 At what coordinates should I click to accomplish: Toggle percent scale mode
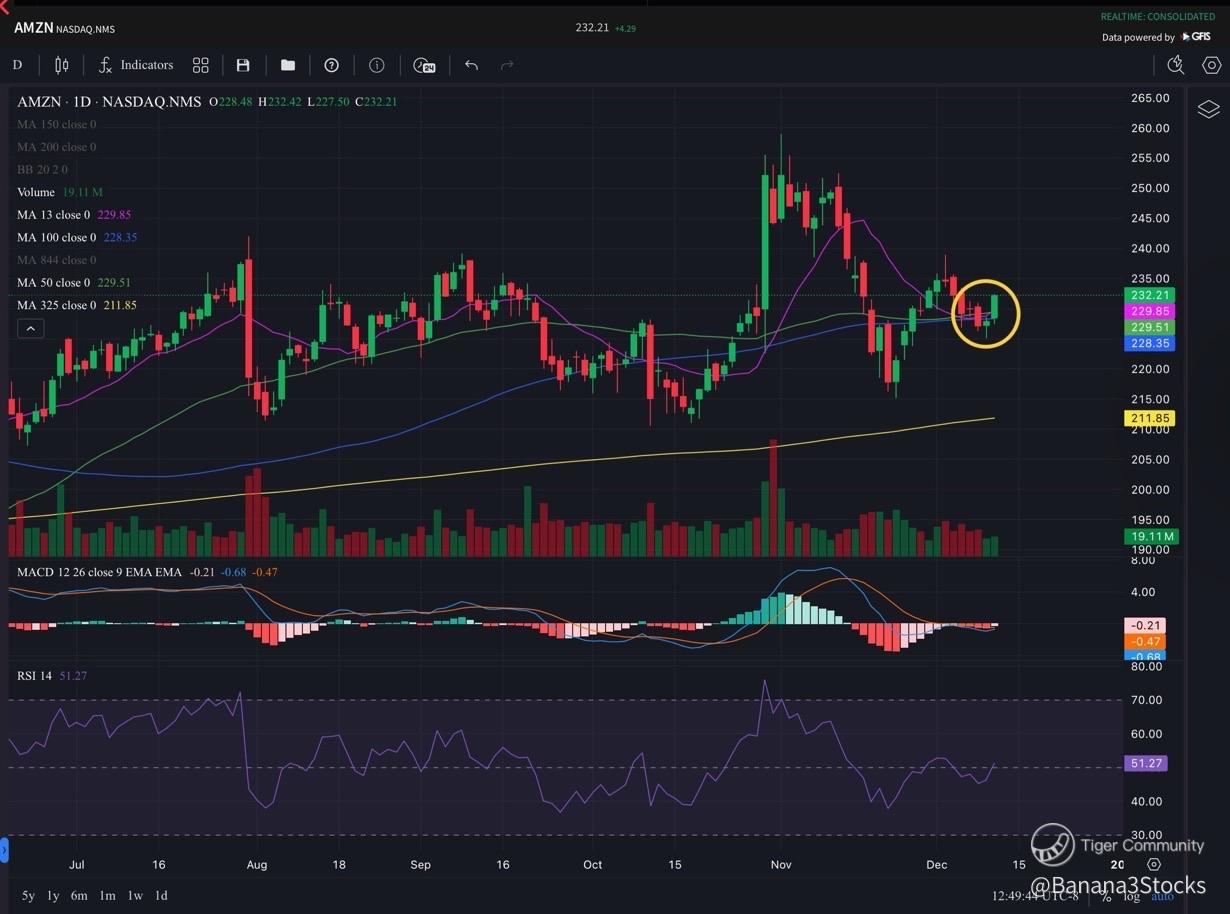point(1107,896)
